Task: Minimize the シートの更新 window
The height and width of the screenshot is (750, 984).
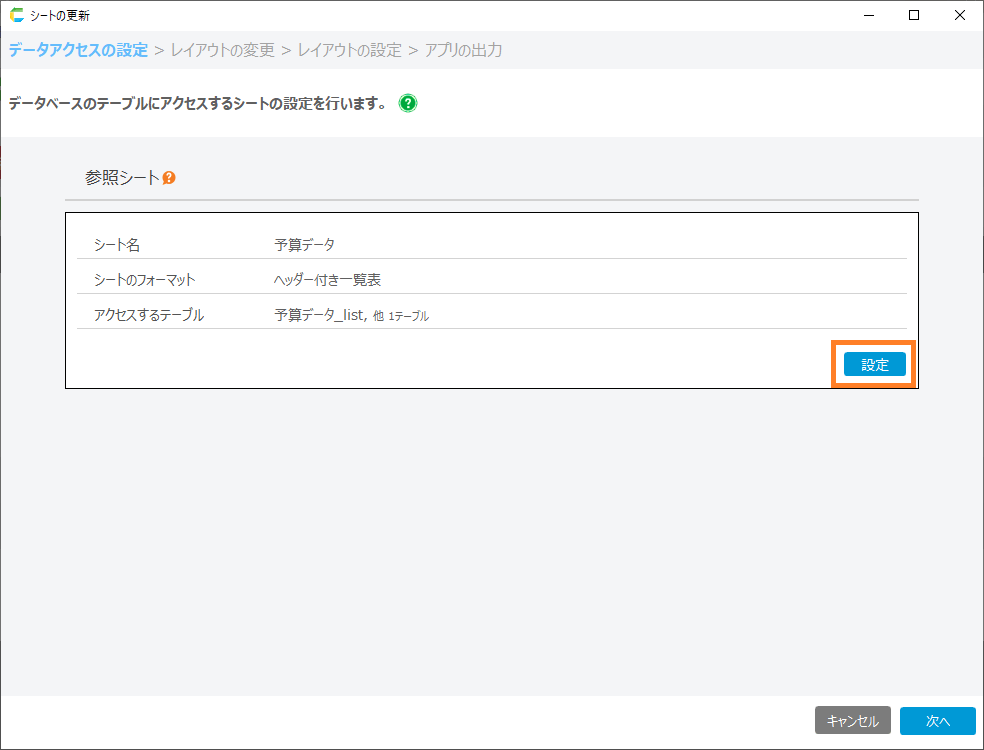Action: click(x=867, y=15)
